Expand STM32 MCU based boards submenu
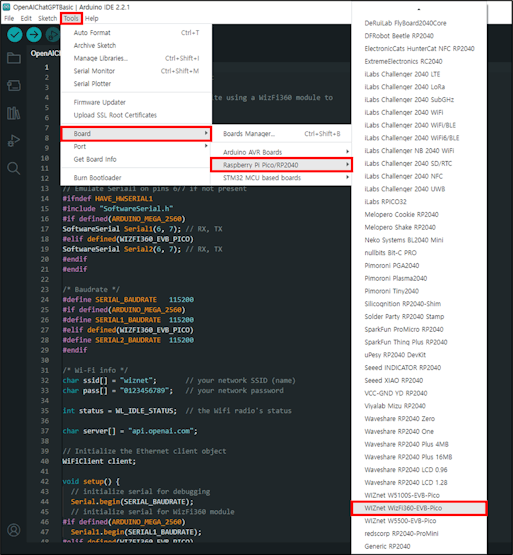This screenshot has height=555, width=513. (x=281, y=178)
